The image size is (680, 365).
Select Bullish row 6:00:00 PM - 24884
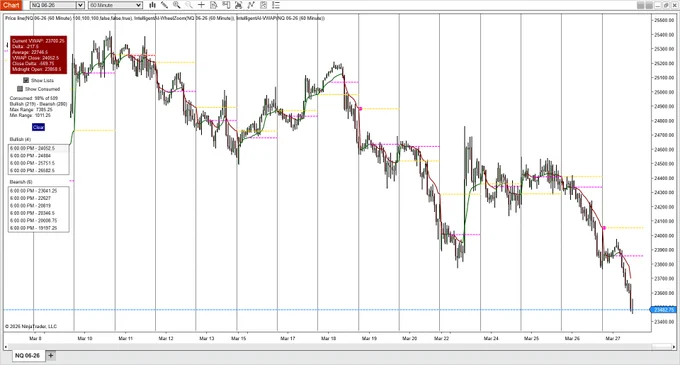(38, 156)
